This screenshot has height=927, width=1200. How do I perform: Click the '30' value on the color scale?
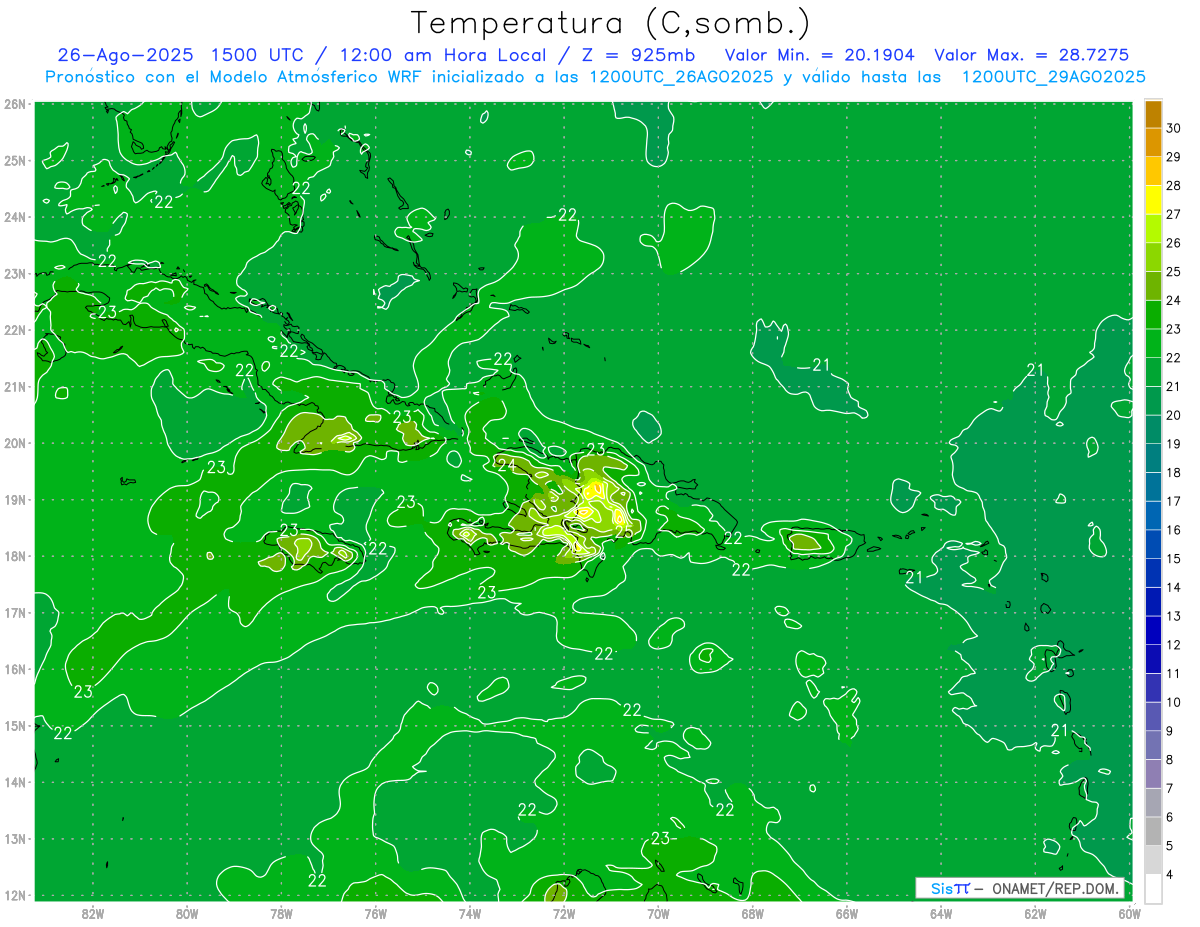(1173, 128)
